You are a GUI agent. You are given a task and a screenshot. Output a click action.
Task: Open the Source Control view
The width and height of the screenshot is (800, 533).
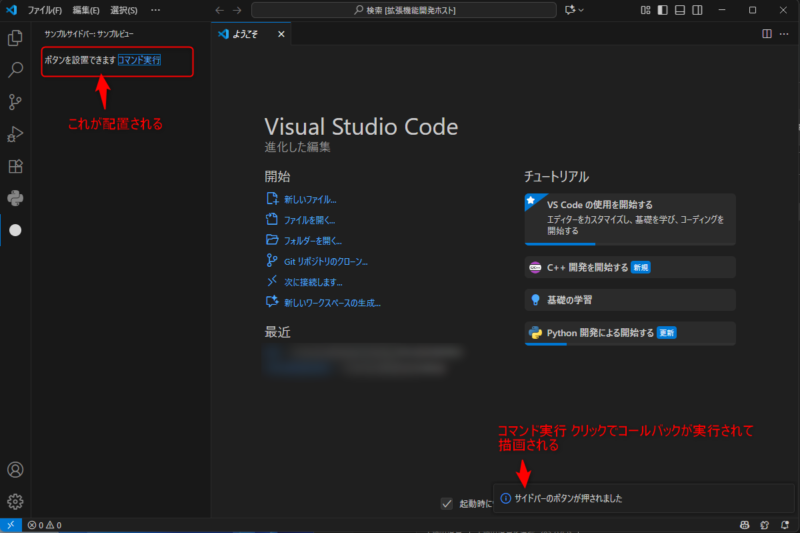tap(15, 102)
